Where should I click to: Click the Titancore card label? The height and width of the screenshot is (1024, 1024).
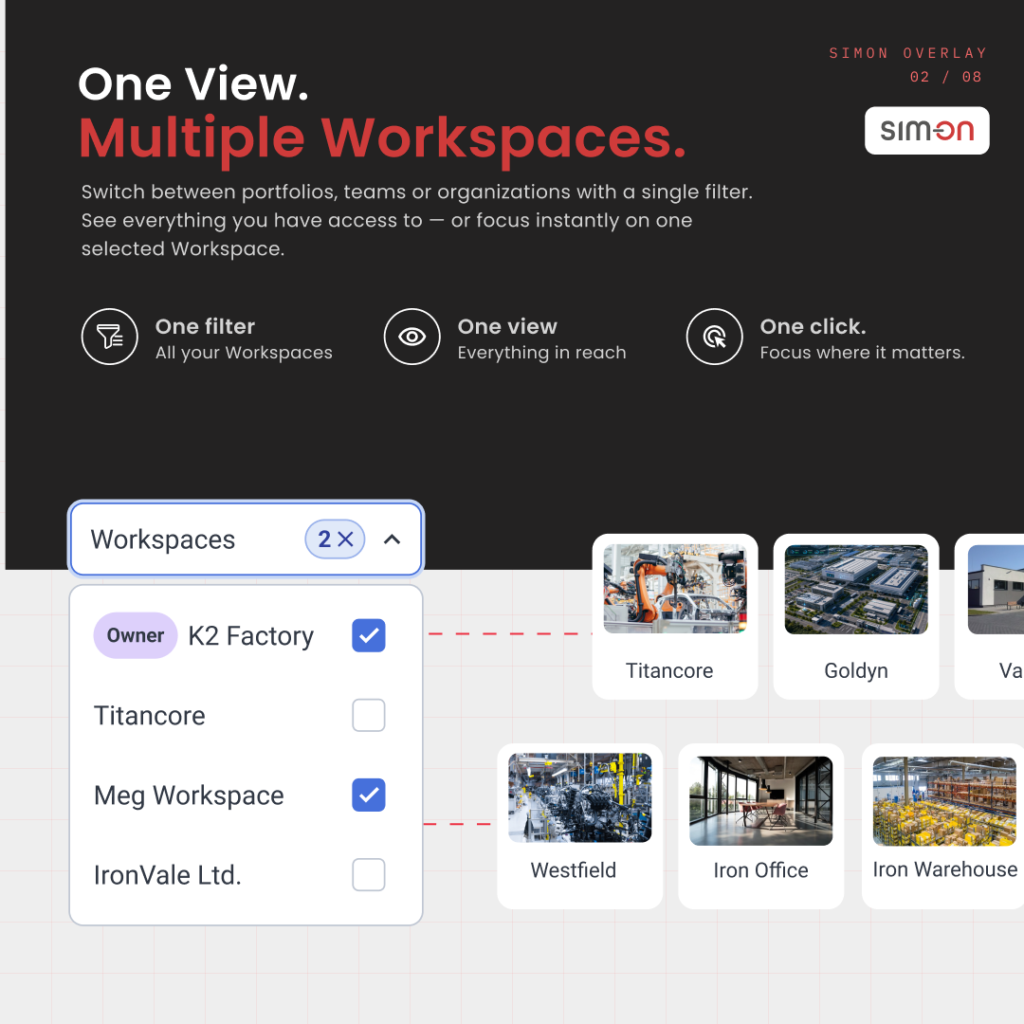tap(669, 671)
